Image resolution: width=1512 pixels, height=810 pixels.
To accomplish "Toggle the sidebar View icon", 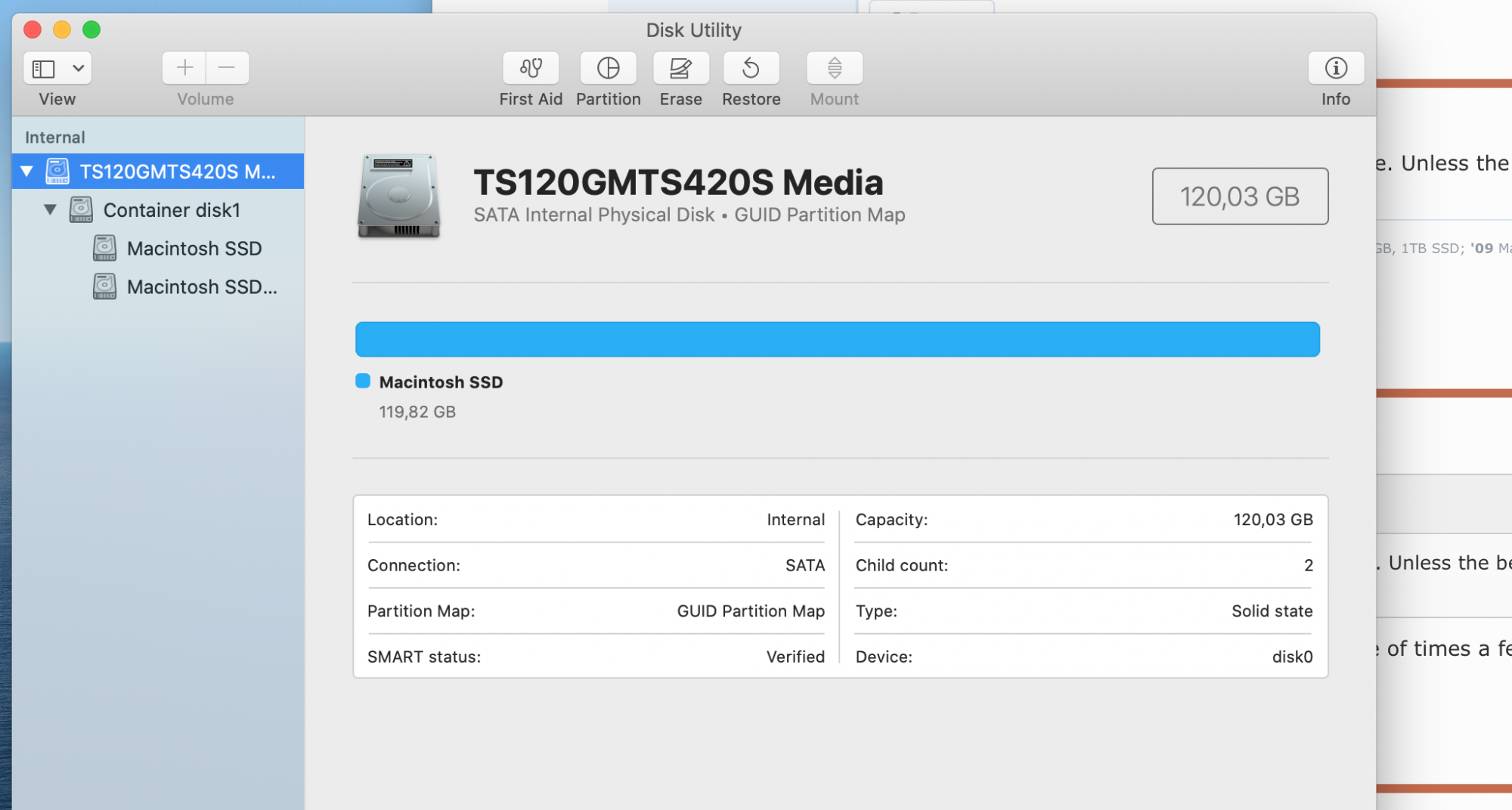I will pos(43,69).
